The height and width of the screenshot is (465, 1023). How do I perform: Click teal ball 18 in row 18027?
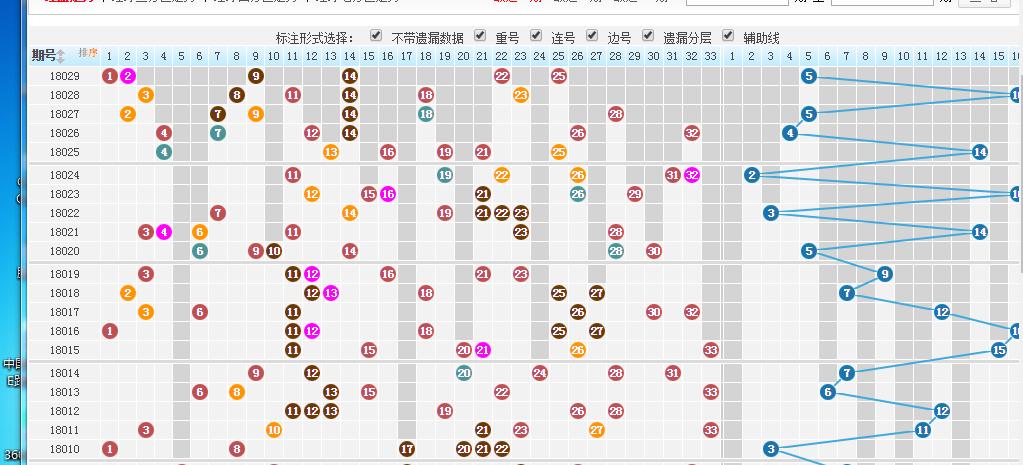pos(426,114)
